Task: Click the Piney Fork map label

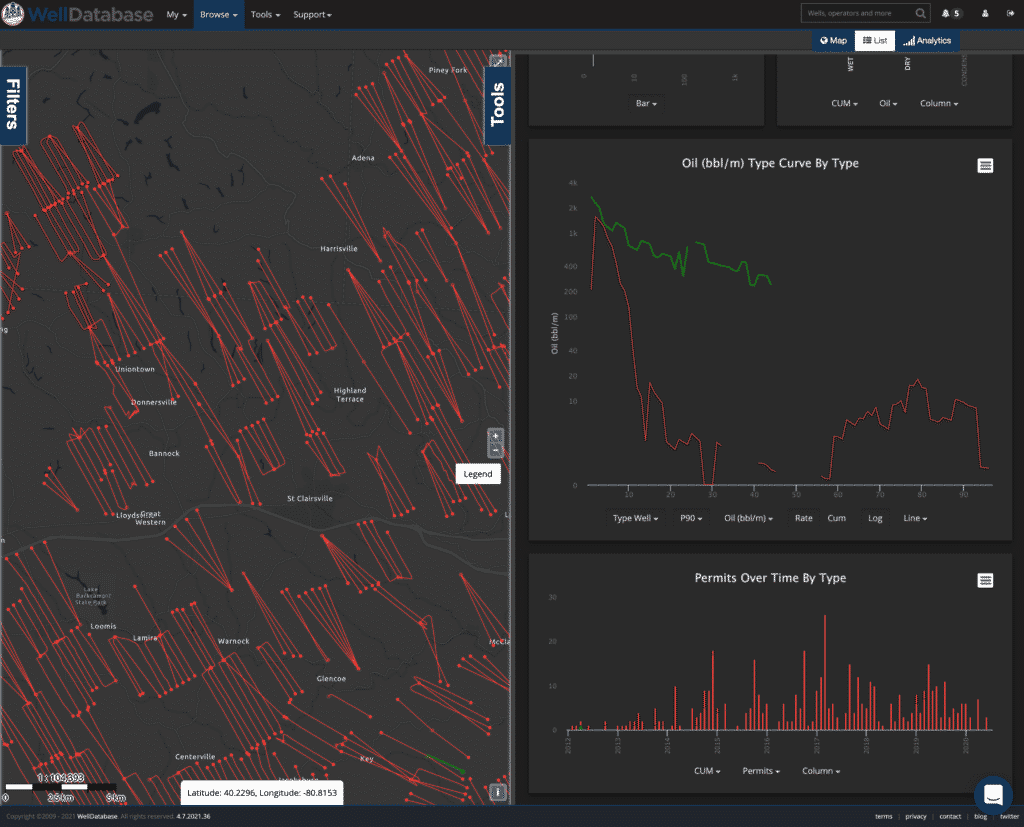Action: tap(448, 70)
